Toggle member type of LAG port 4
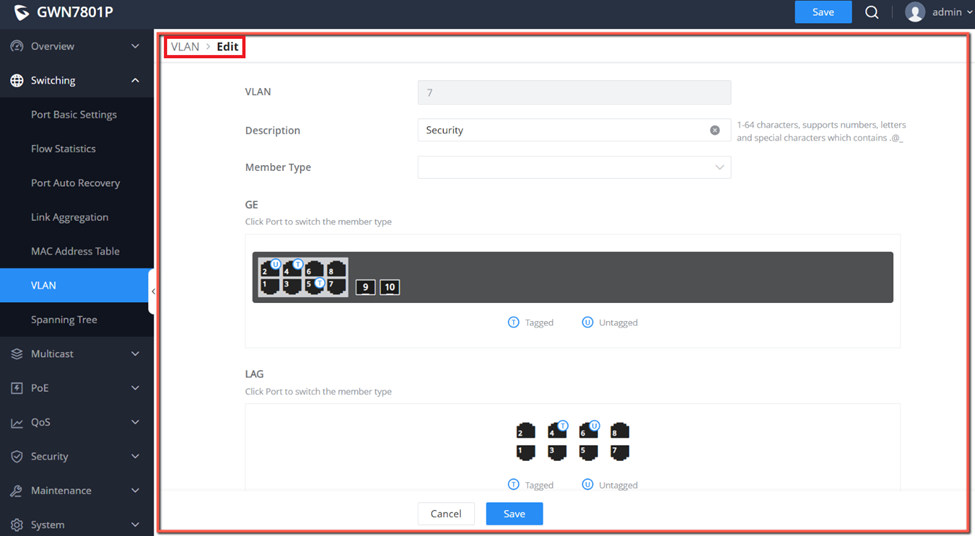 557,430
